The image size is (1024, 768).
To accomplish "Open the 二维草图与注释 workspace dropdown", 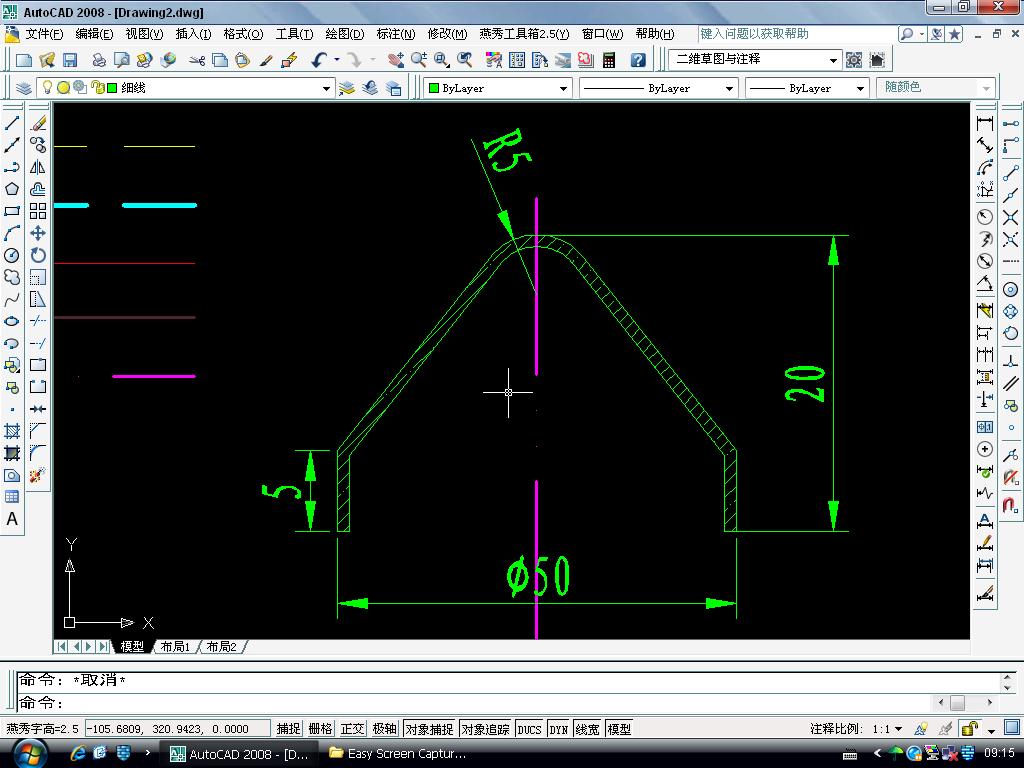I will pyautogui.click(x=833, y=60).
